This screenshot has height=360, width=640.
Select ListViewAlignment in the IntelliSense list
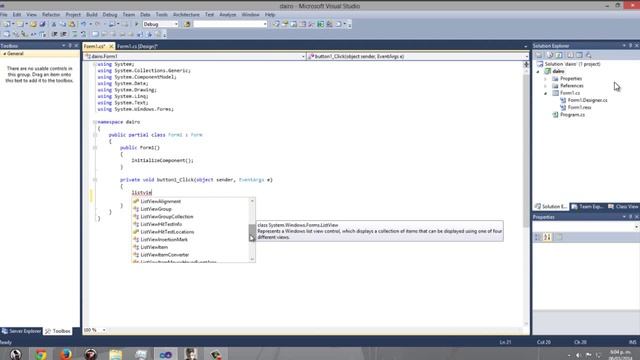[x=161, y=201]
